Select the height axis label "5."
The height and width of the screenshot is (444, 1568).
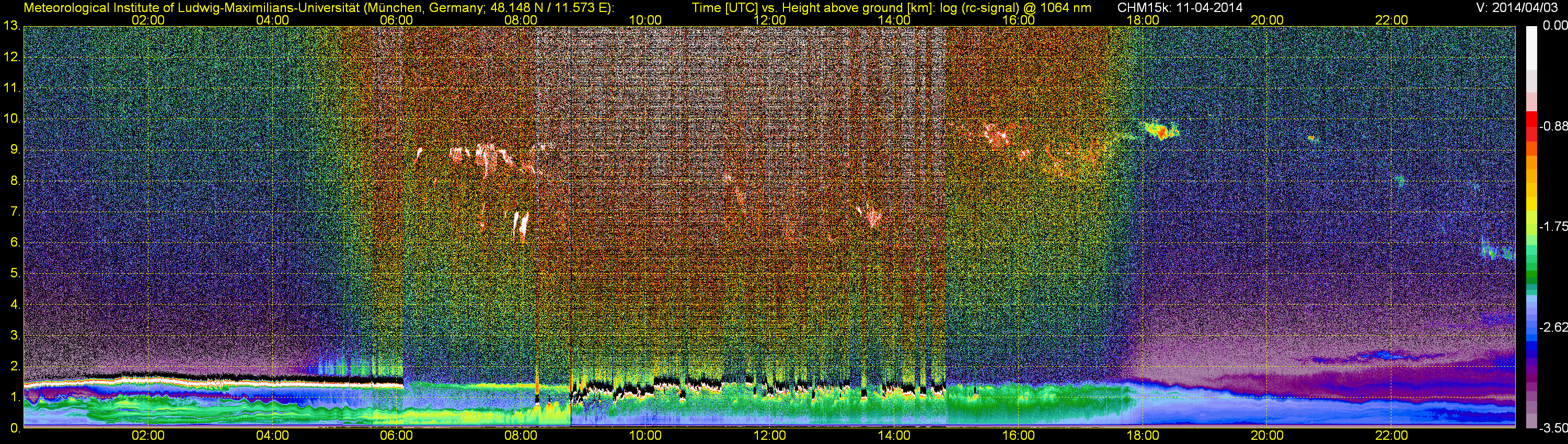coord(15,274)
